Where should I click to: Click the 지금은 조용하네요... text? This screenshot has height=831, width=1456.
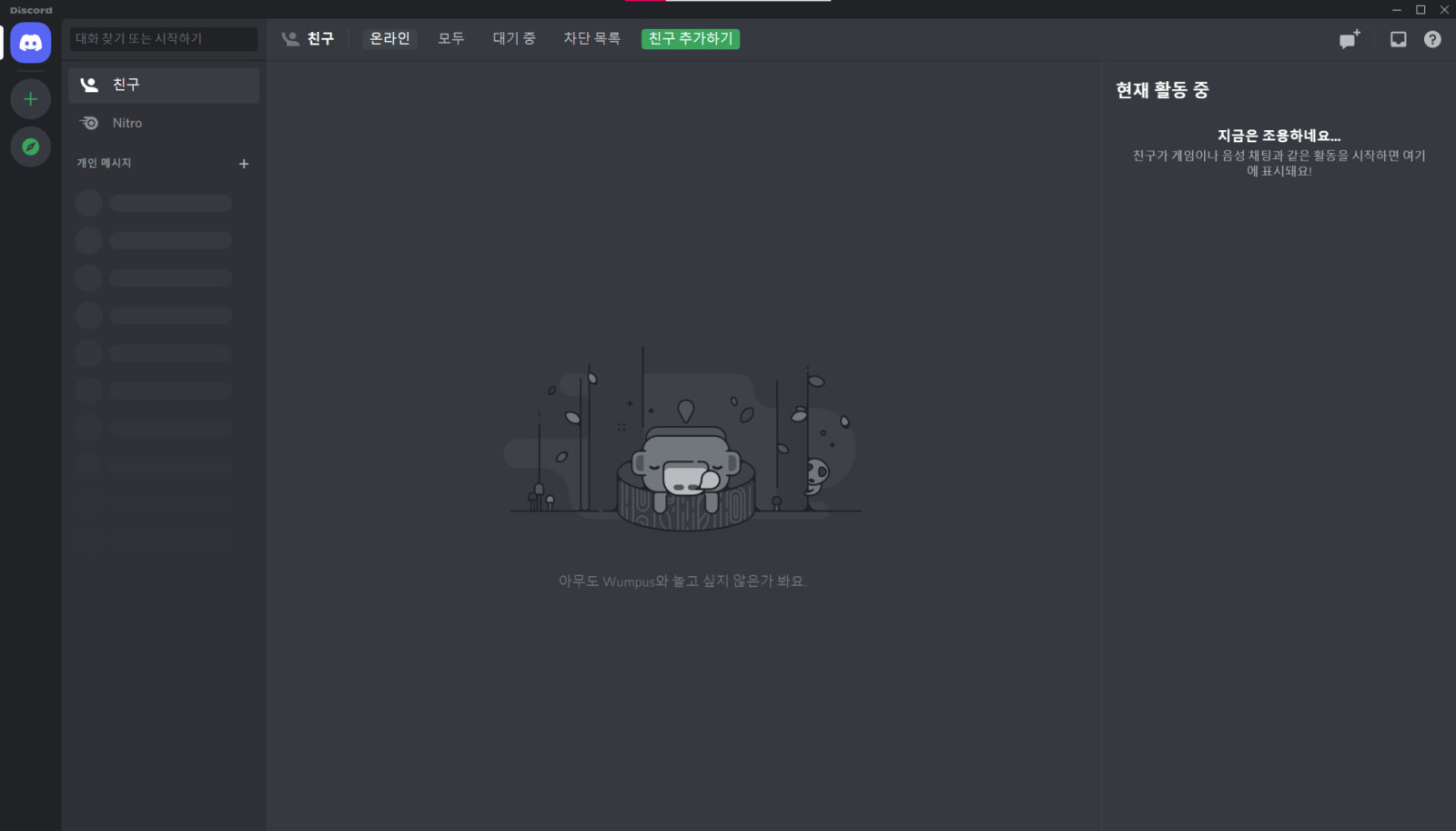point(1279,136)
